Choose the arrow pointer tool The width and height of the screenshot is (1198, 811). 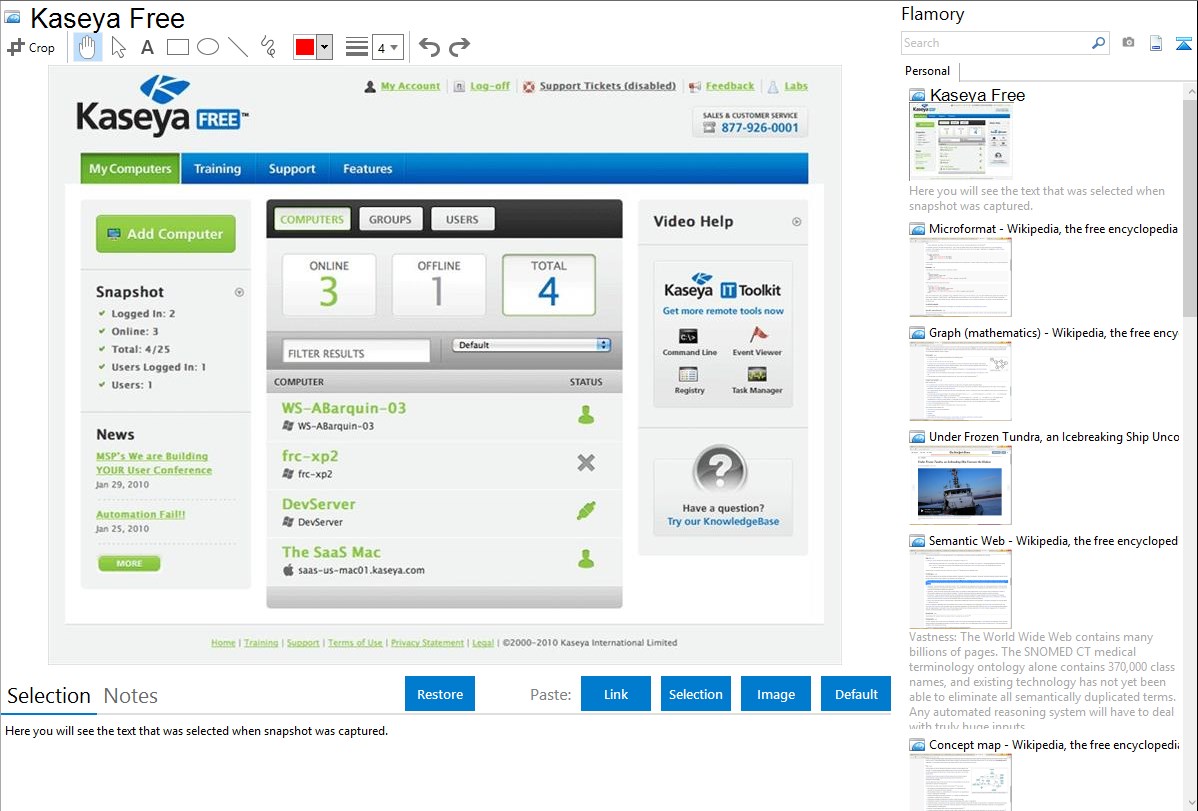pos(118,47)
